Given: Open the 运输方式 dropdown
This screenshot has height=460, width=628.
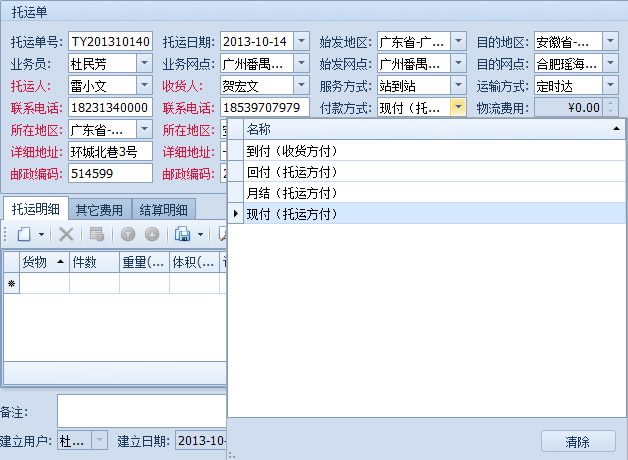Looking at the screenshot, I should click(611, 86).
